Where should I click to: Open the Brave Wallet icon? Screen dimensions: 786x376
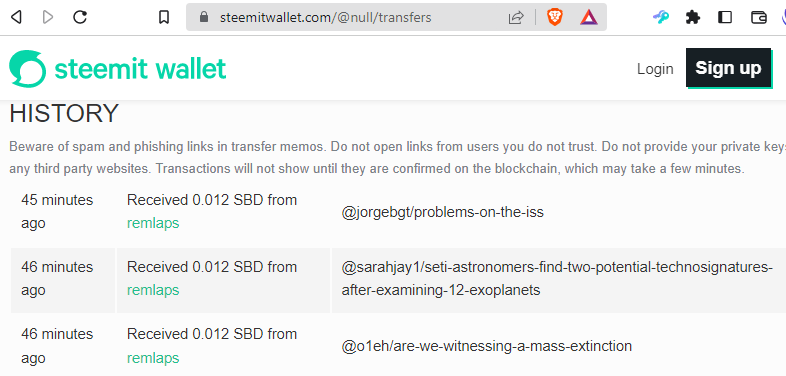pyautogui.click(x=759, y=18)
